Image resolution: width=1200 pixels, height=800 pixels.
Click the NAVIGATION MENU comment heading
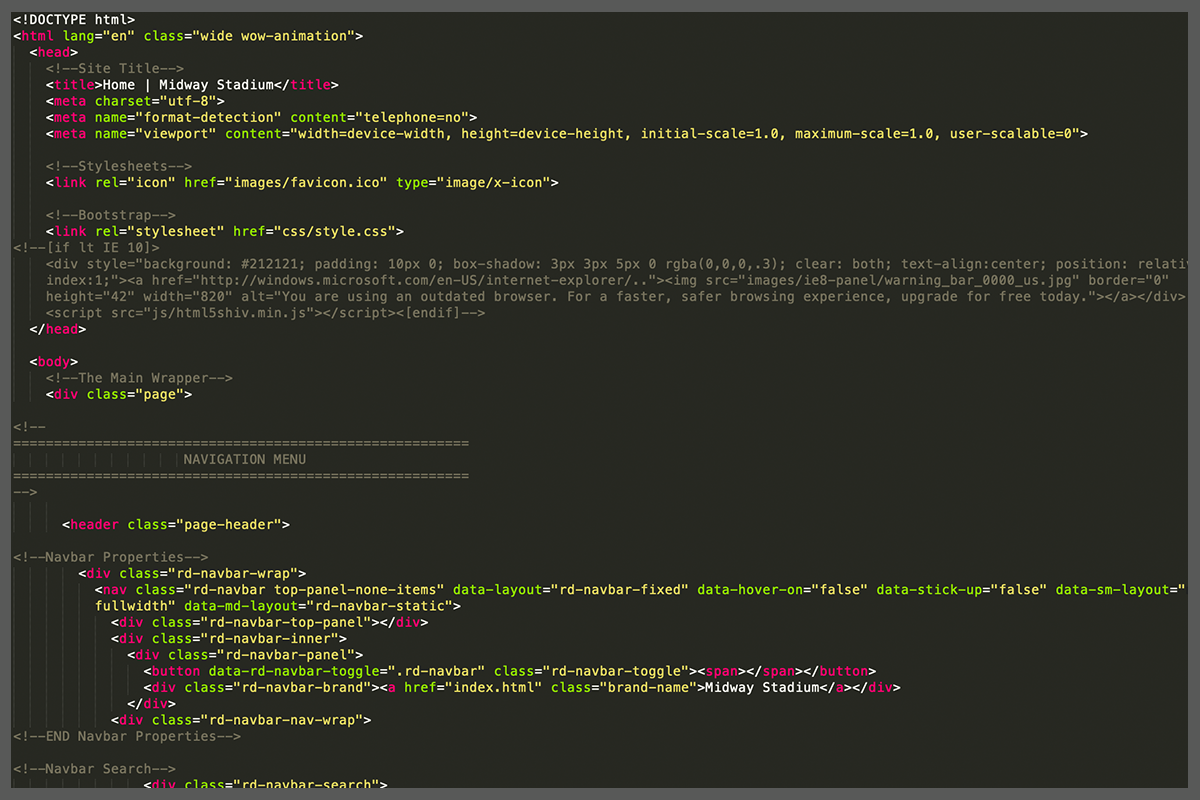tap(246, 460)
